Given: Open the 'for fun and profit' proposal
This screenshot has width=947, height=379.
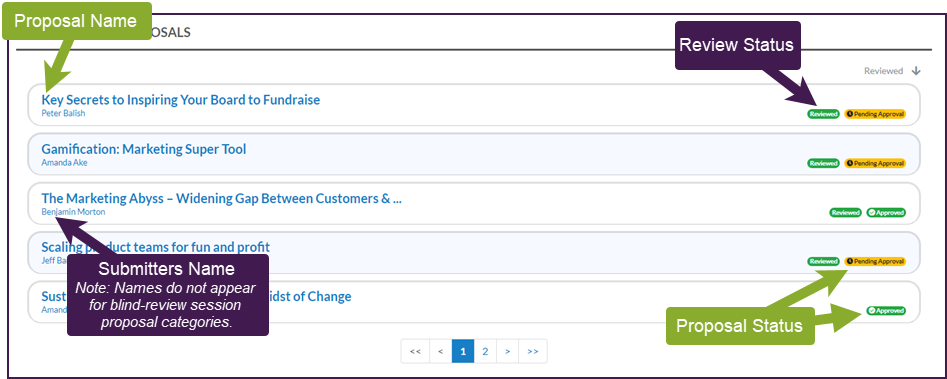Looking at the screenshot, I should pos(155,247).
